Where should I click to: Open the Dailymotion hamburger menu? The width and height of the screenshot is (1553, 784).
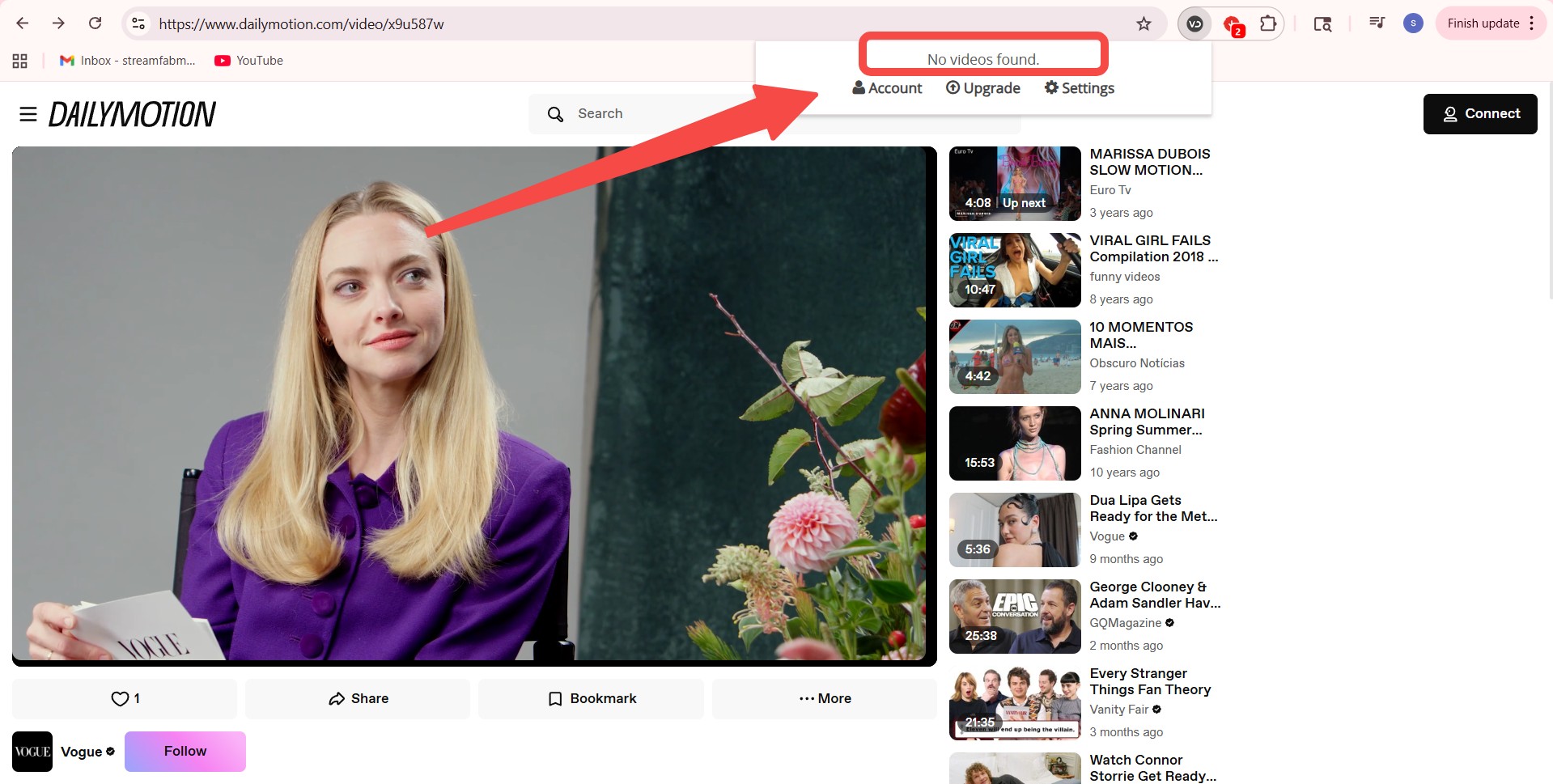pyautogui.click(x=28, y=114)
